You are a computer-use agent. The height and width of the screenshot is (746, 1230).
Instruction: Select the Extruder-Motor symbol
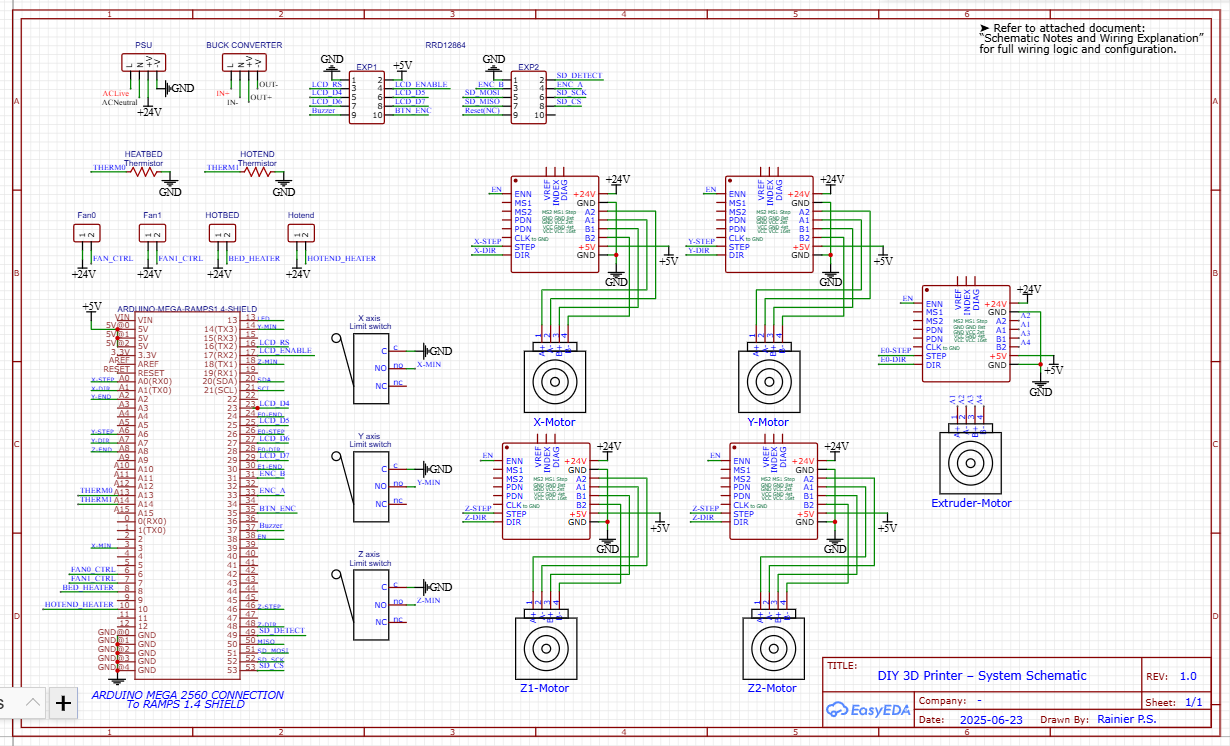point(970,463)
